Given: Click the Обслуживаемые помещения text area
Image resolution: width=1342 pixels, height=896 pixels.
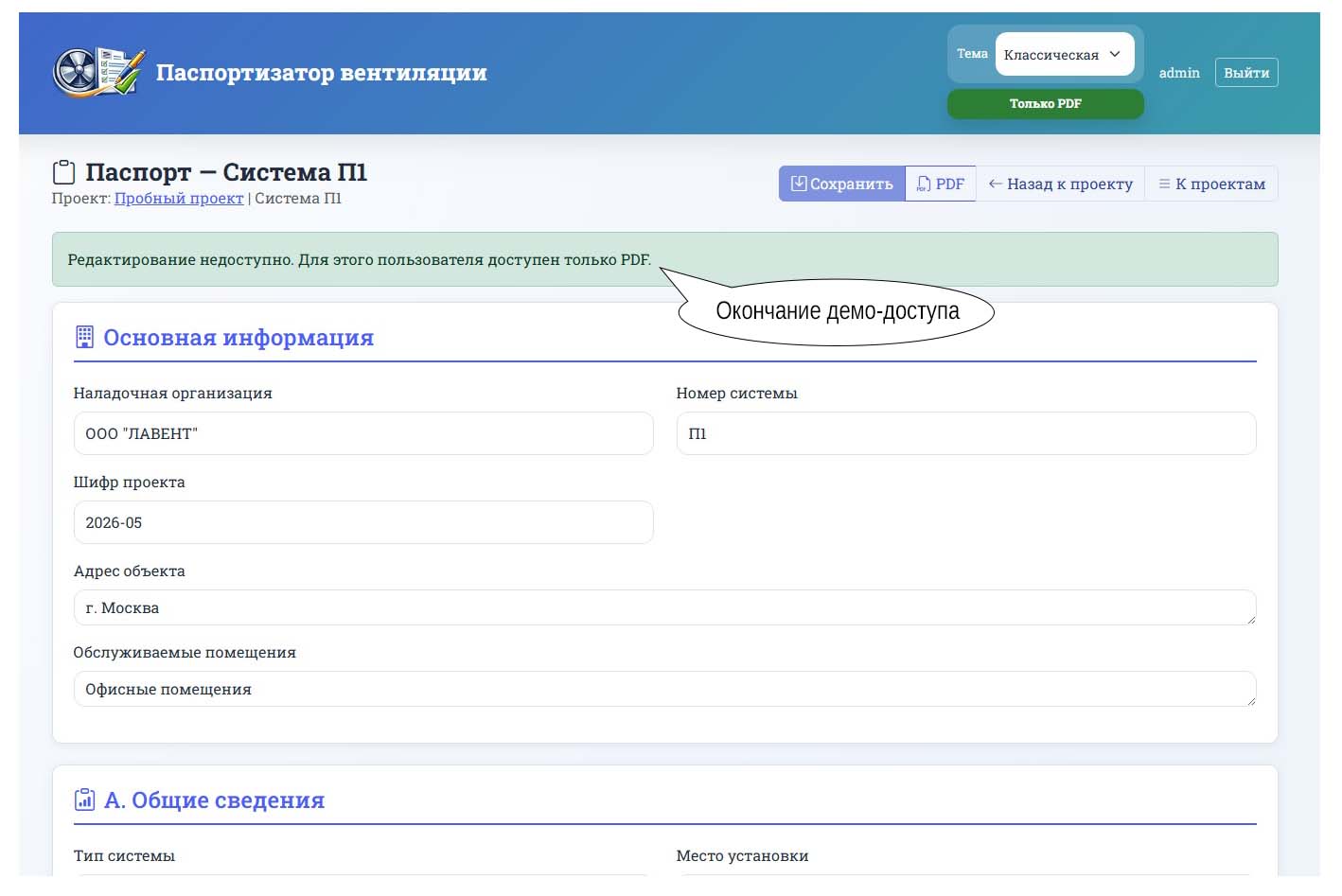Looking at the screenshot, I should [x=664, y=689].
